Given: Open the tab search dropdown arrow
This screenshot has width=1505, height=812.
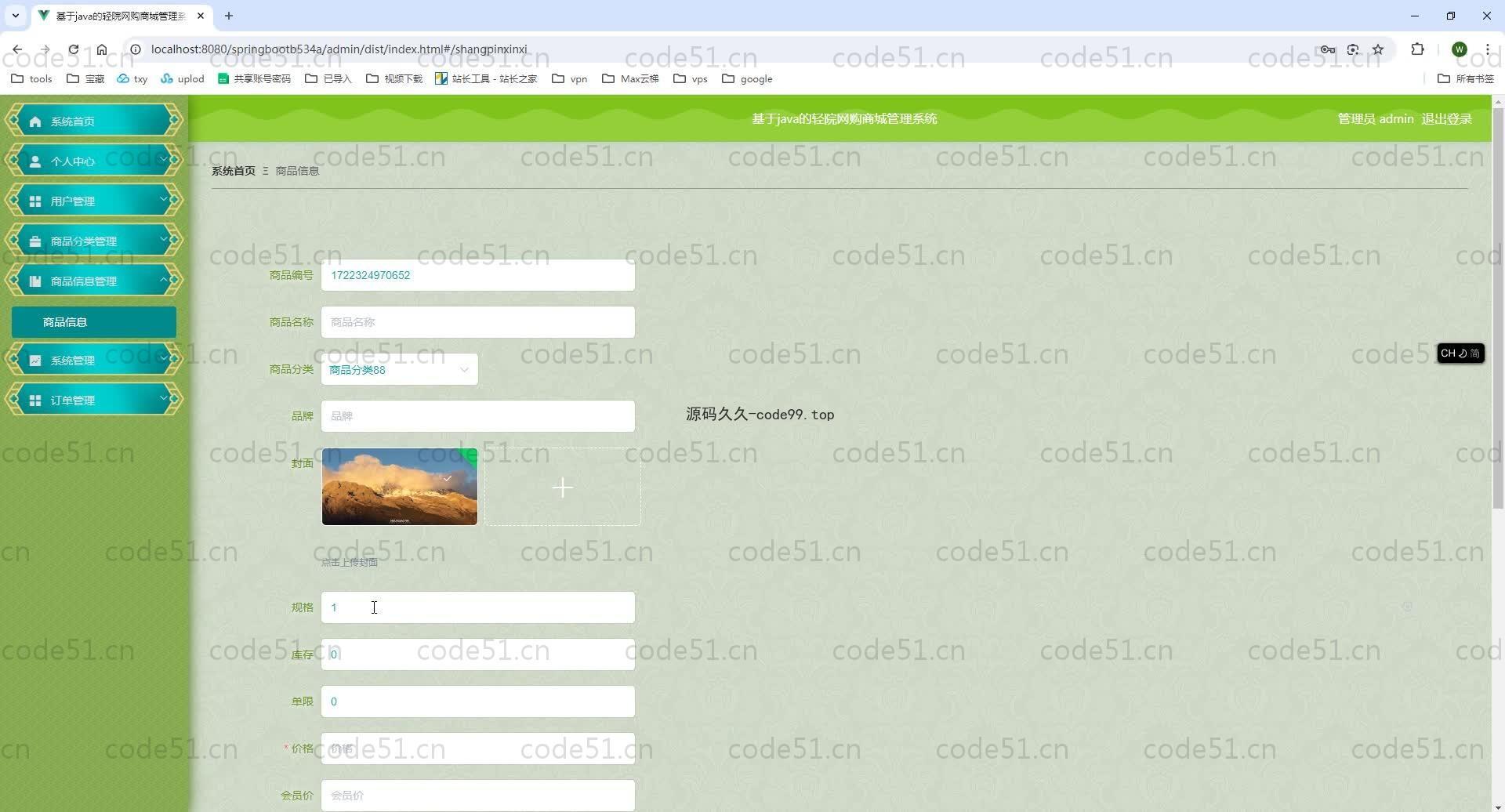Looking at the screenshot, I should (15, 16).
